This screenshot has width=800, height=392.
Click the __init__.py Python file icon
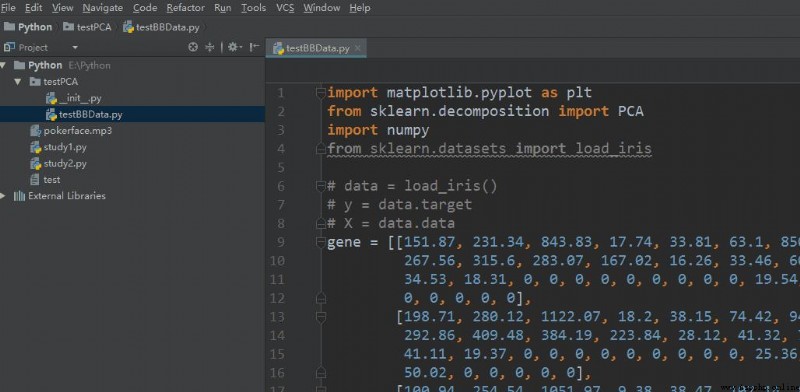pos(51,99)
